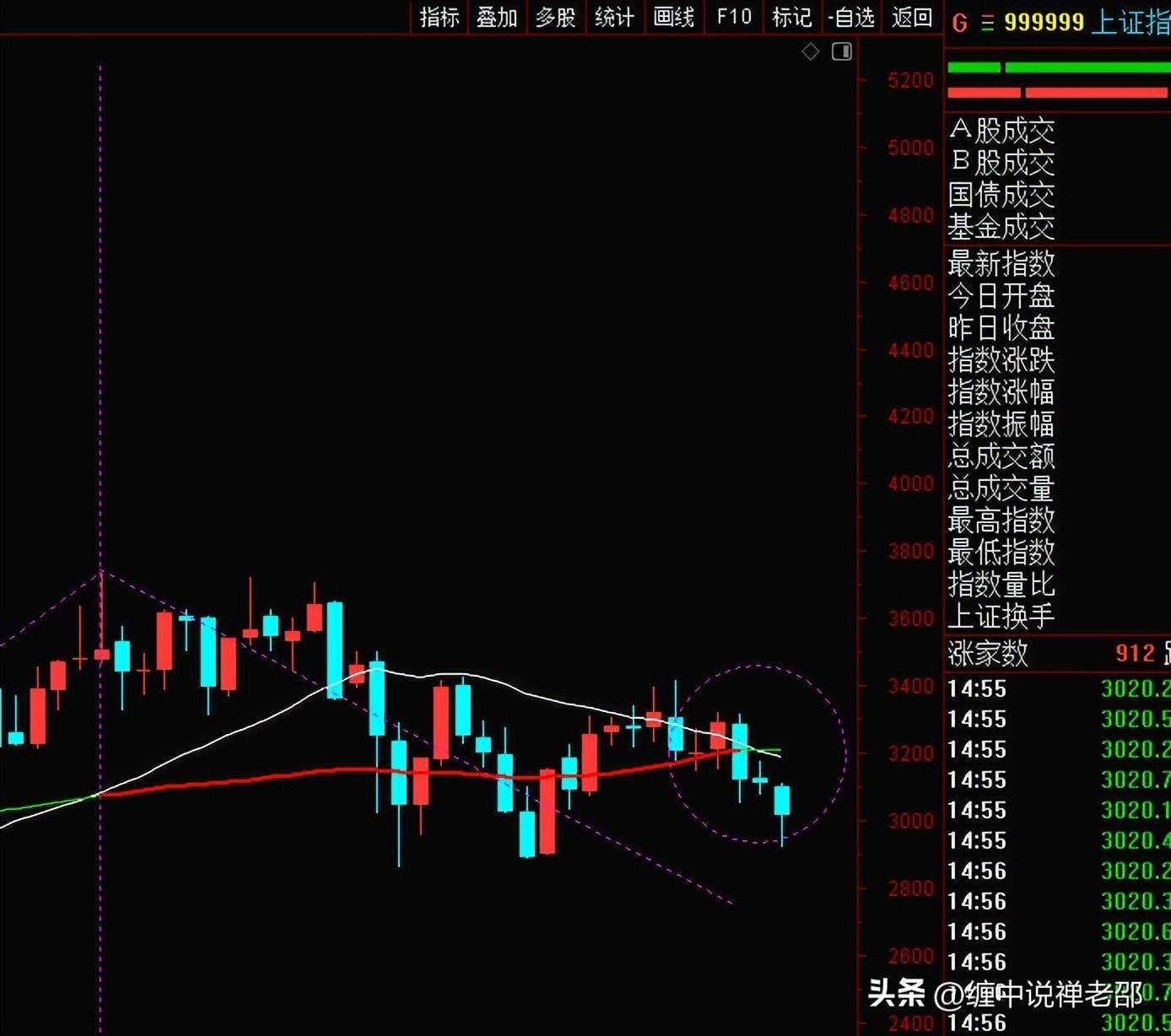Open the 统计 statistics menu
The width and height of the screenshot is (1171, 1036).
pyautogui.click(x=614, y=17)
